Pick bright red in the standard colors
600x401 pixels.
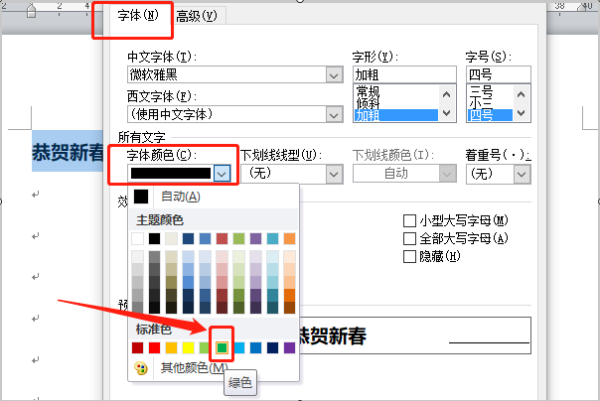[x=154, y=348]
